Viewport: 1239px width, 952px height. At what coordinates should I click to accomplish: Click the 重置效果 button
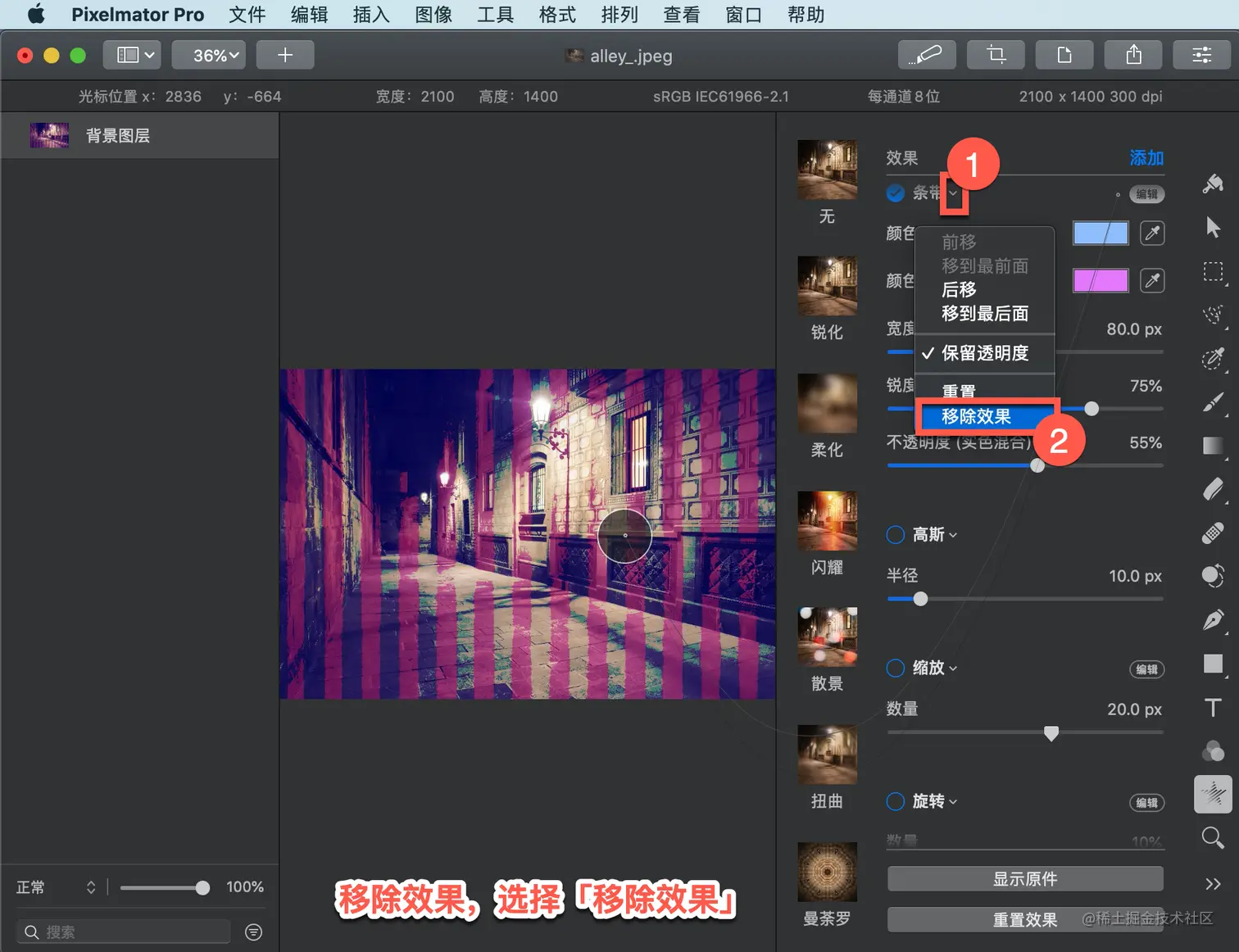(x=1025, y=920)
